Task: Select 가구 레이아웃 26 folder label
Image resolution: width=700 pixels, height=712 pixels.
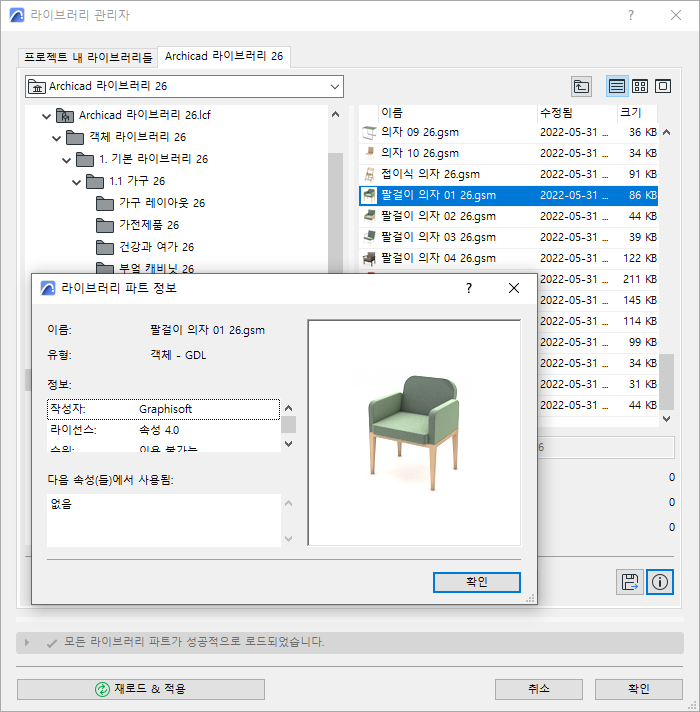Action: [162, 203]
